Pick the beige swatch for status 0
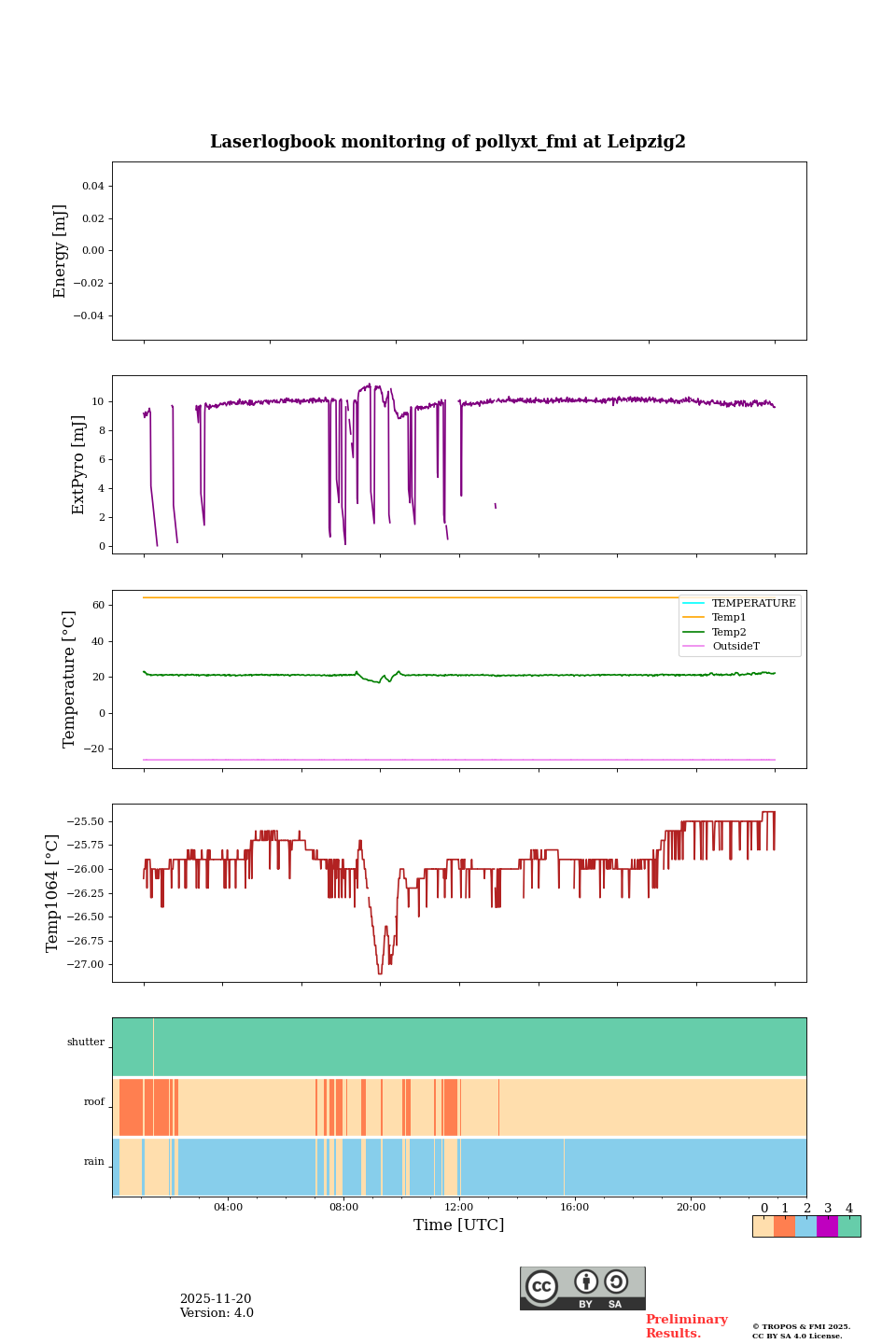 (763, 1226)
